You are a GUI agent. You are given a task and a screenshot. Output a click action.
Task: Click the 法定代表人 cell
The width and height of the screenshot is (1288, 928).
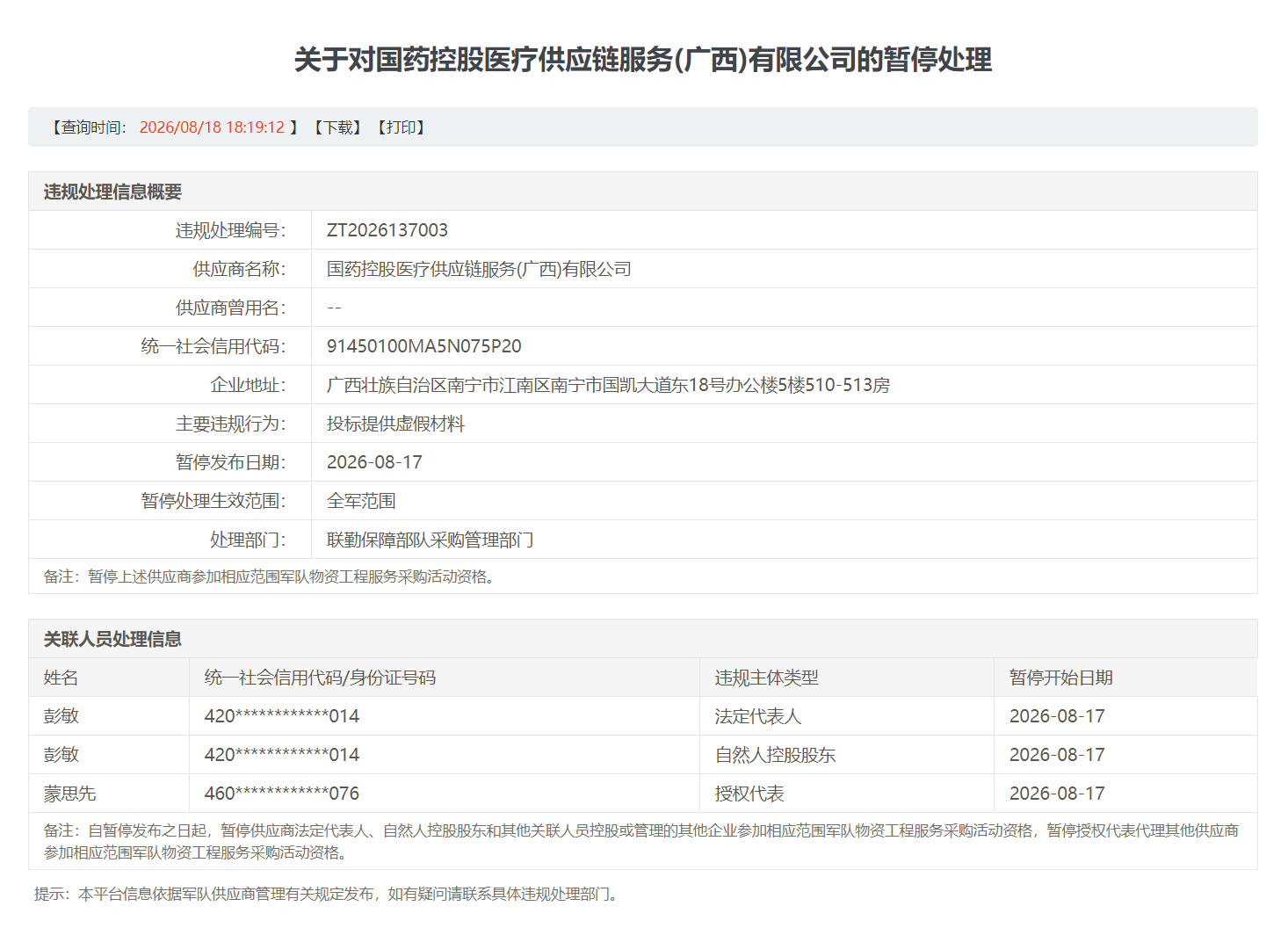pos(757,716)
